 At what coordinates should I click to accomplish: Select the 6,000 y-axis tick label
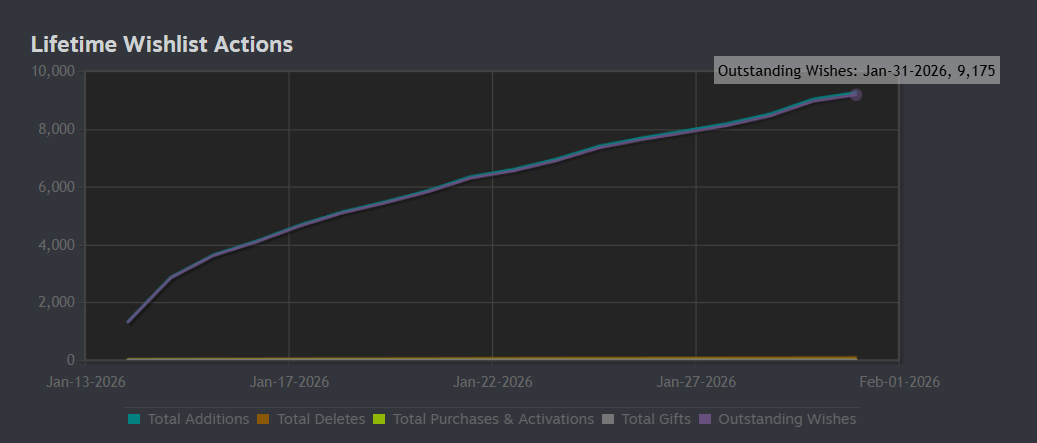[57, 187]
